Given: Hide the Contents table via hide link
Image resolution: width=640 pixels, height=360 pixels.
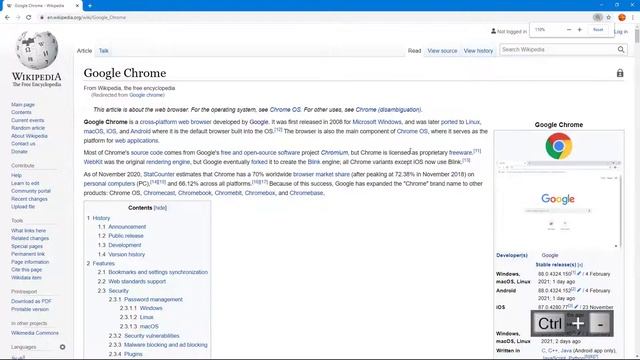Looking at the screenshot, I should 160,208.
